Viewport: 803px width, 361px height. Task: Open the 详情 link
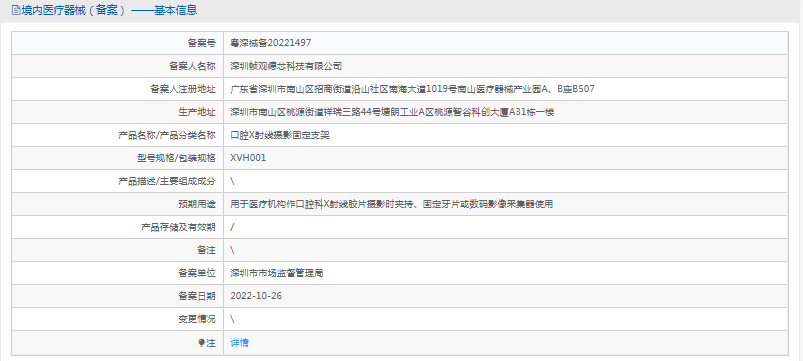(239, 343)
